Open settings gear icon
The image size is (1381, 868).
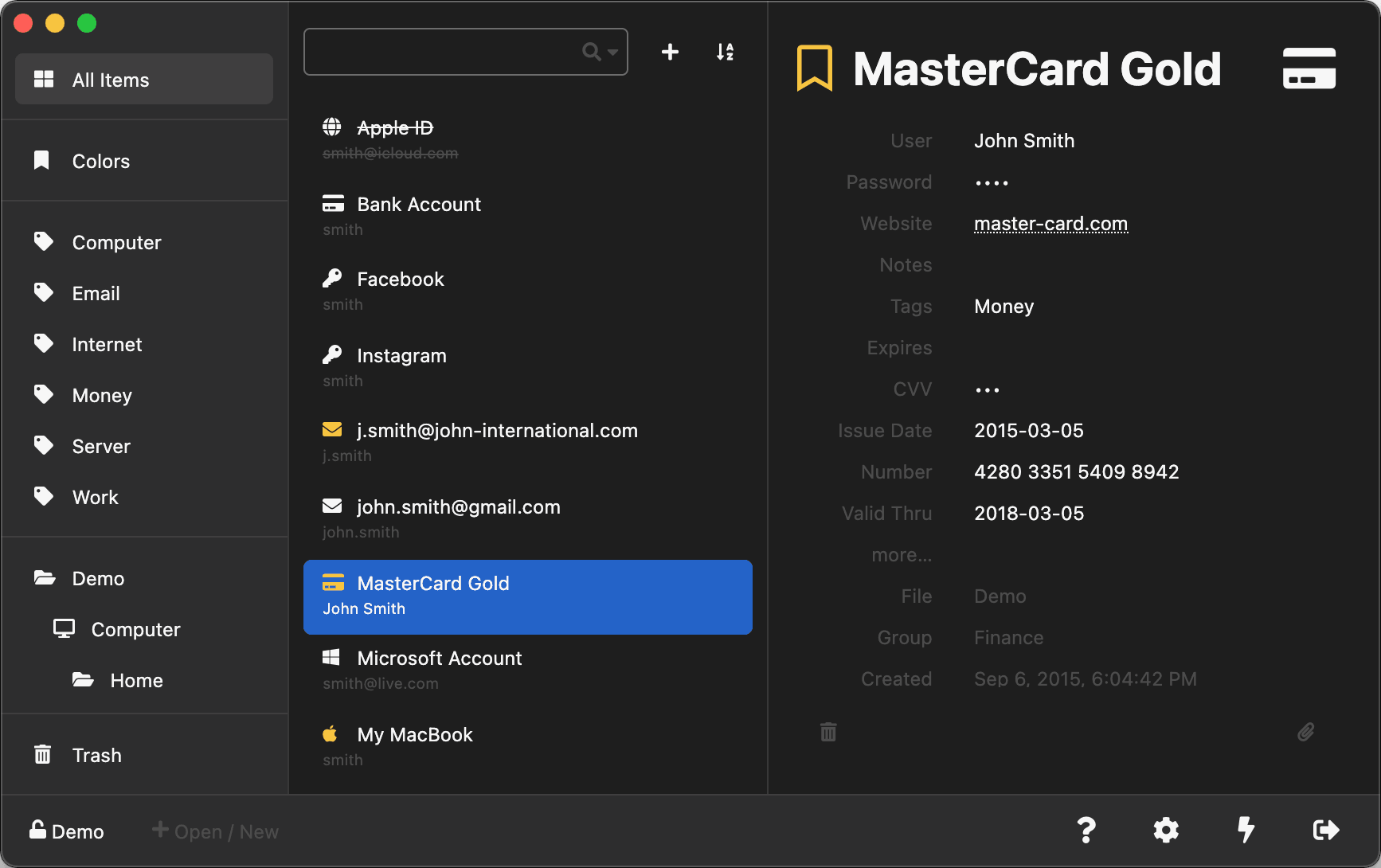1166,831
